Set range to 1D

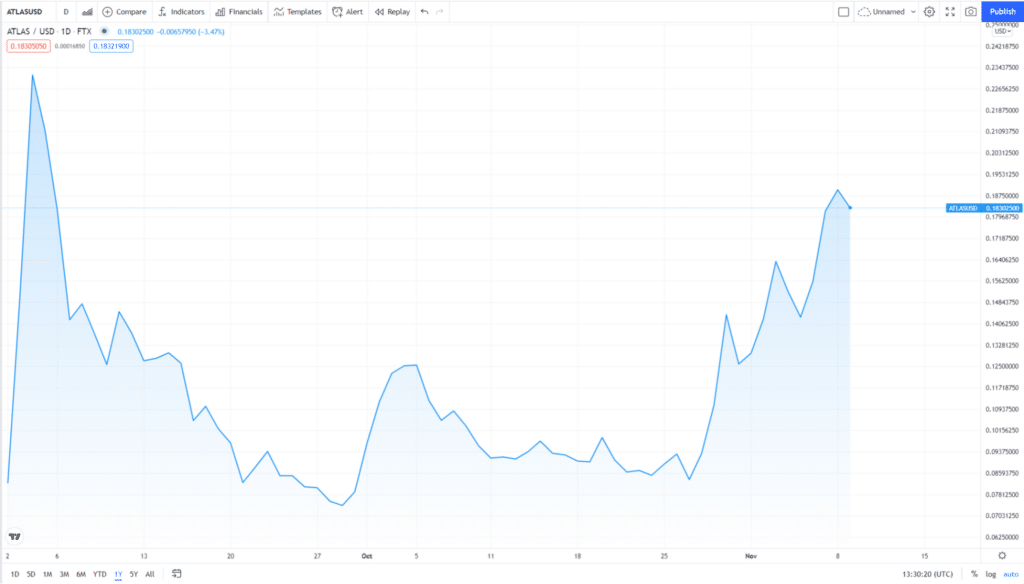15,574
